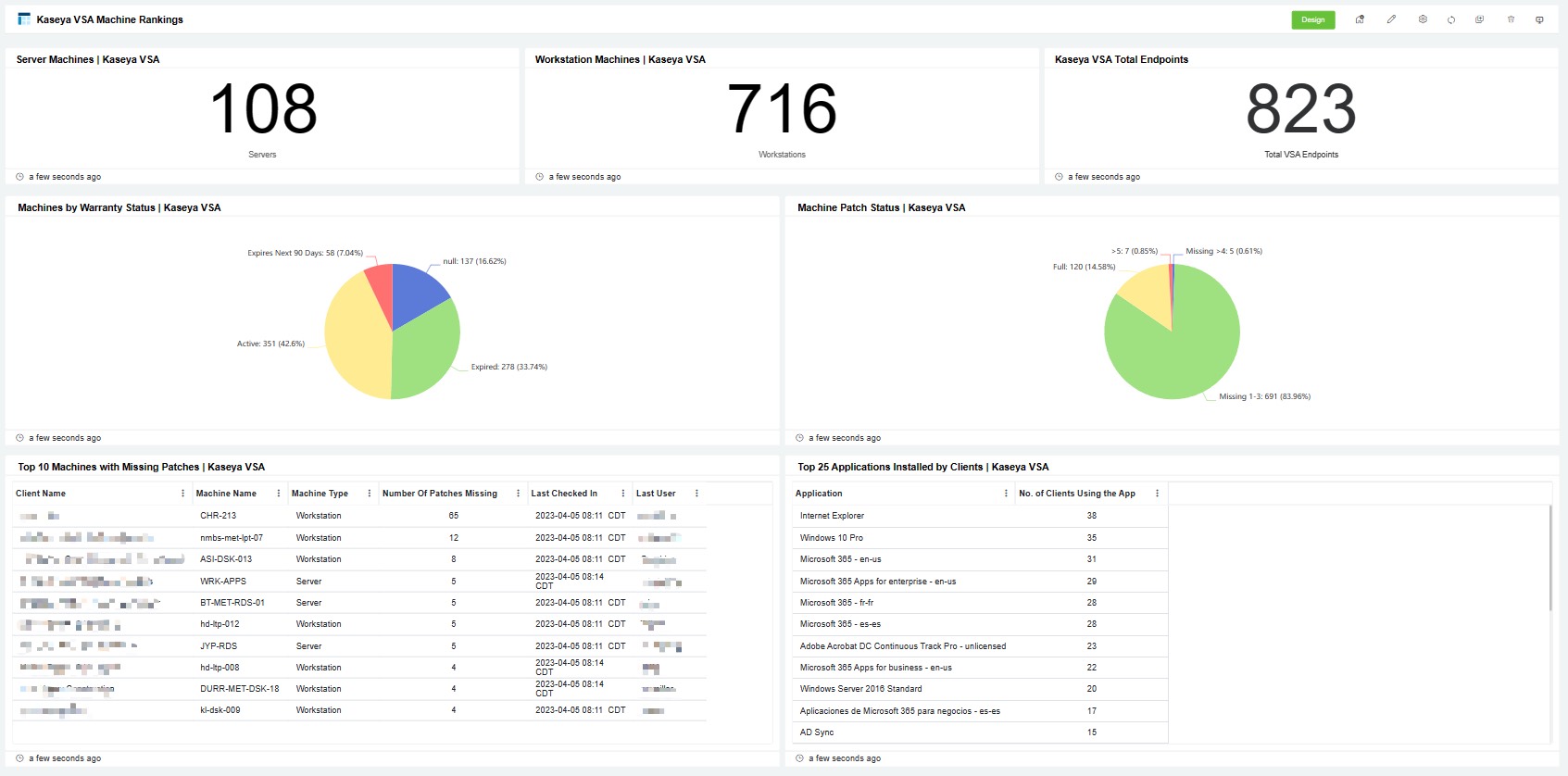Open Application column options menu
The width and height of the screenshot is (1568, 776).
tap(1006, 494)
